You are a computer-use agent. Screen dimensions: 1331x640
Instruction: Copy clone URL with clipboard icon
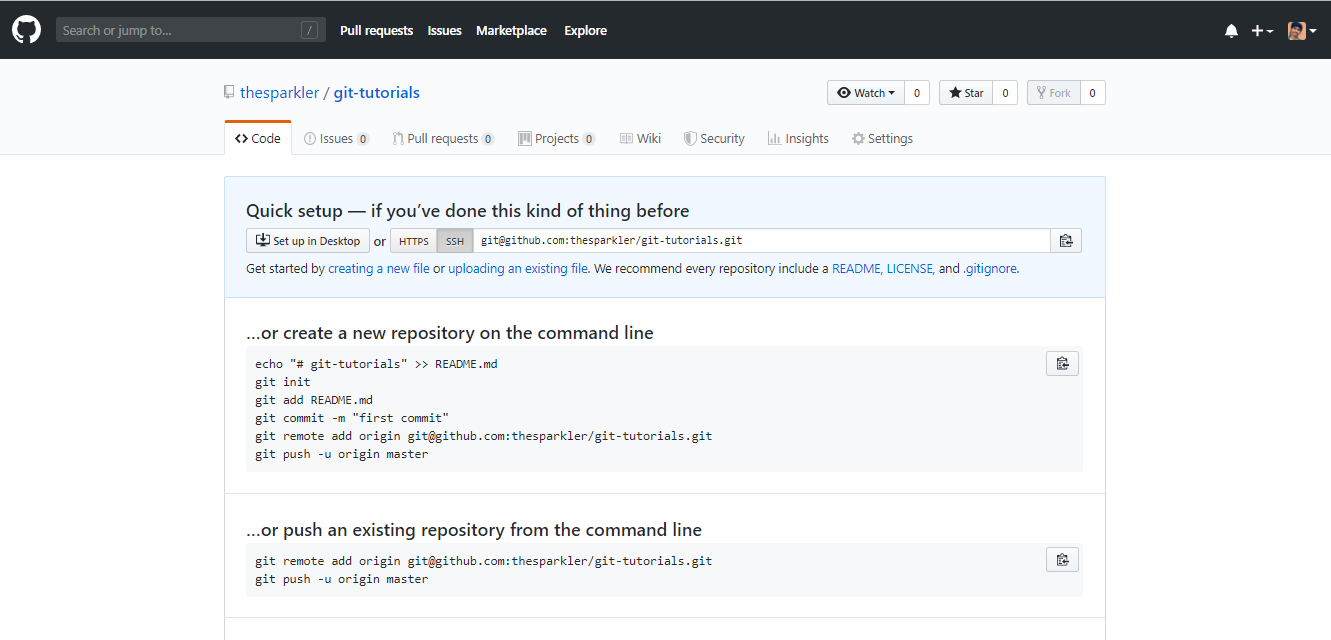[1066, 241]
